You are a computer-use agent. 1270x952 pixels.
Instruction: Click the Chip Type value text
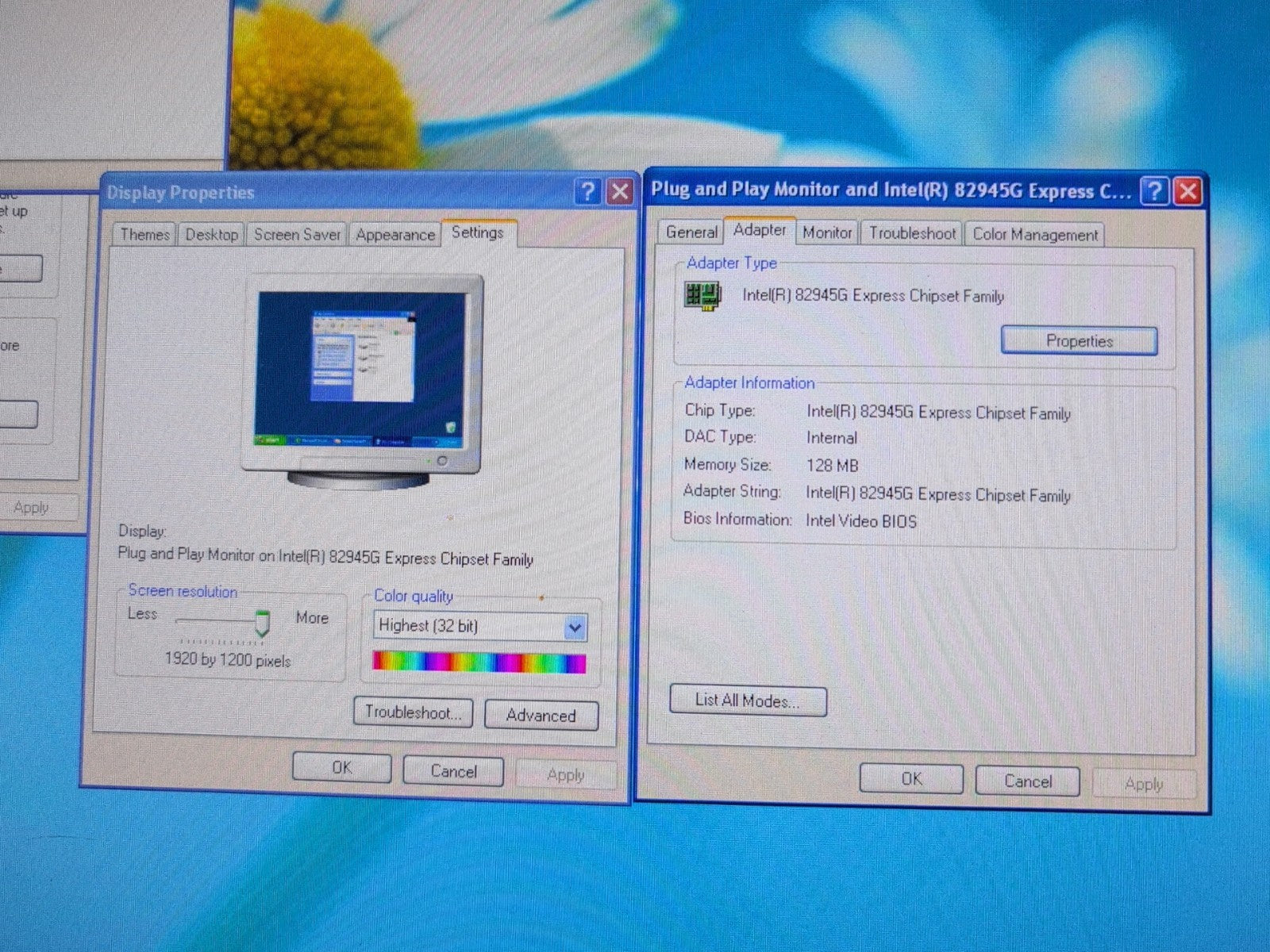click(938, 413)
